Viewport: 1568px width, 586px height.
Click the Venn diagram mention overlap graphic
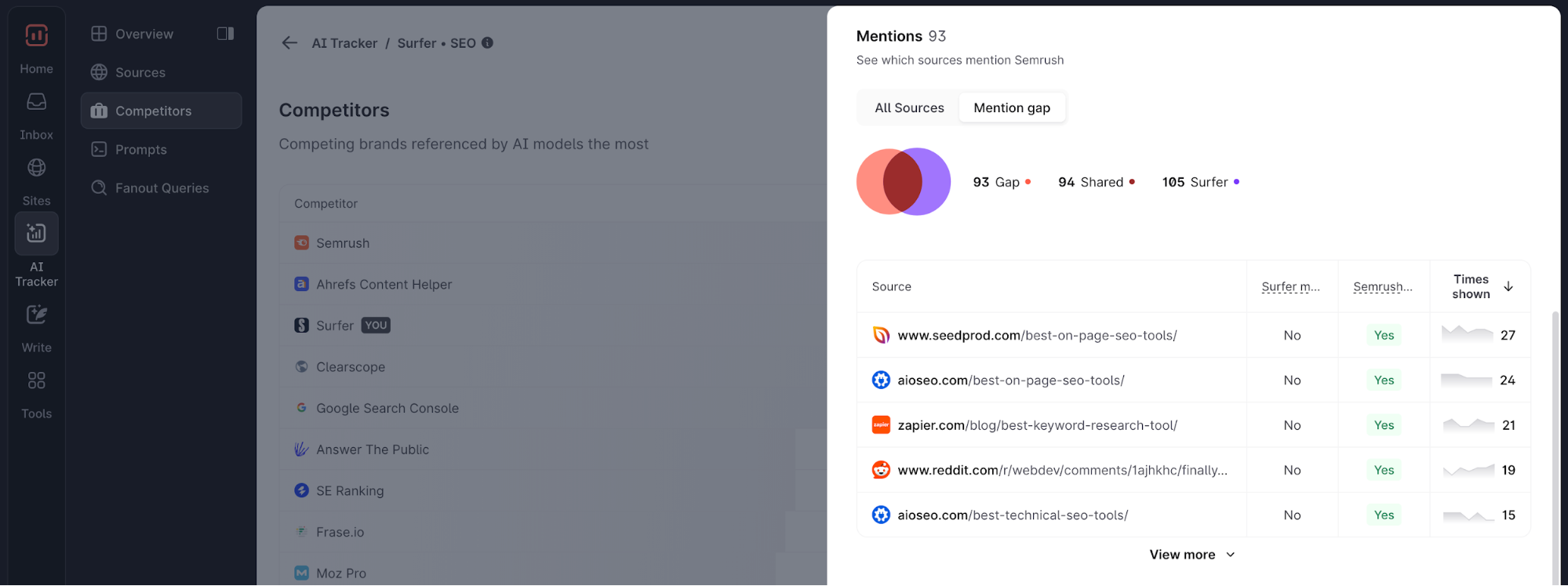click(904, 182)
